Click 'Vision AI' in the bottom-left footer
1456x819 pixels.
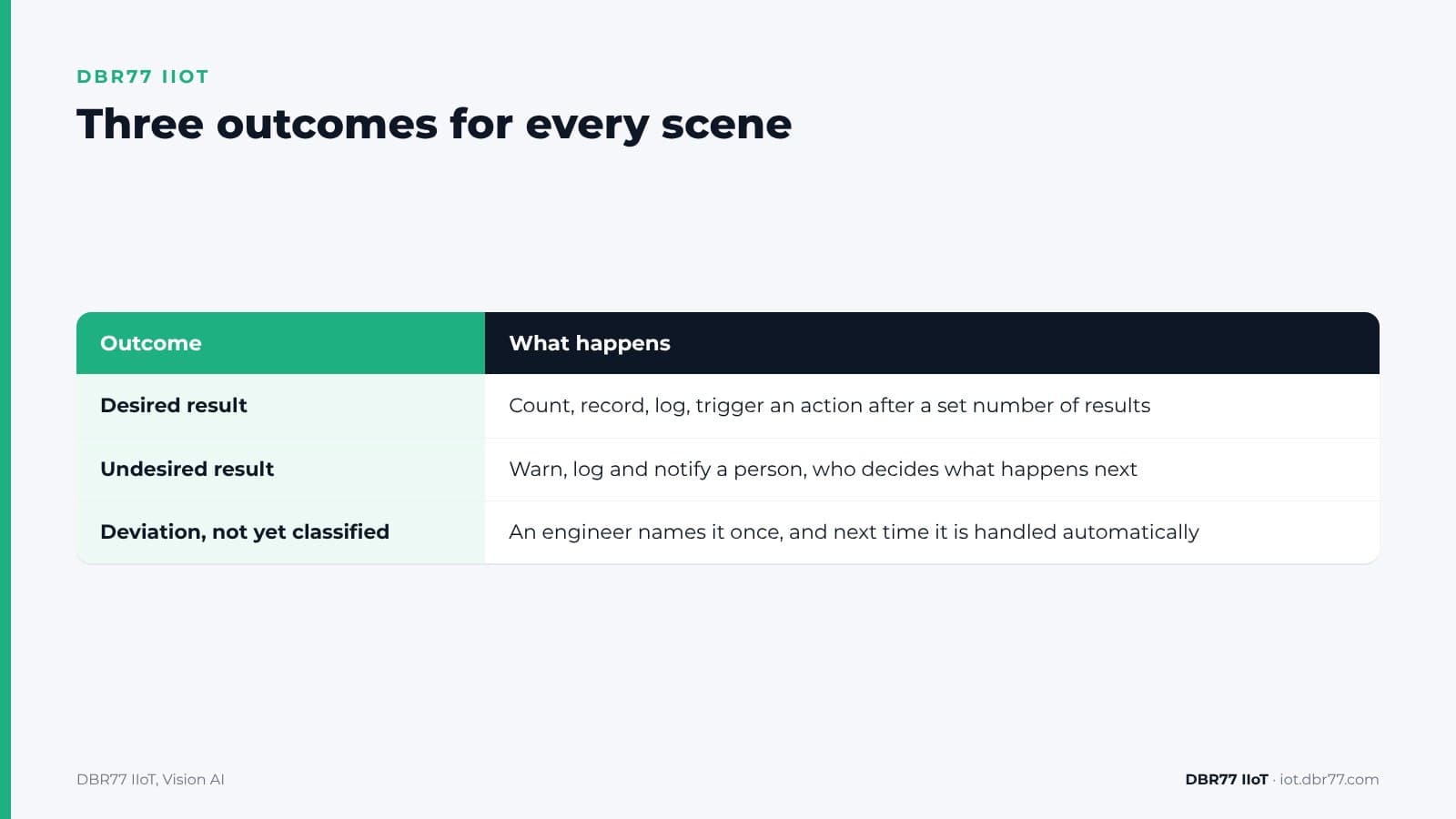(x=193, y=779)
